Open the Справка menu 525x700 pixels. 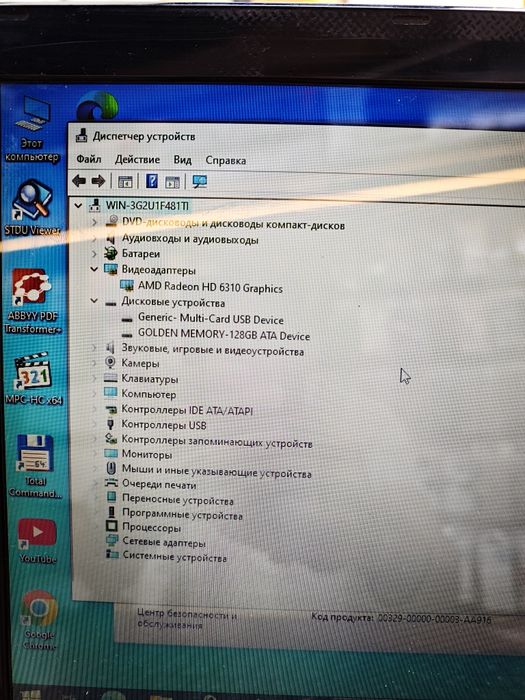(x=225, y=160)
